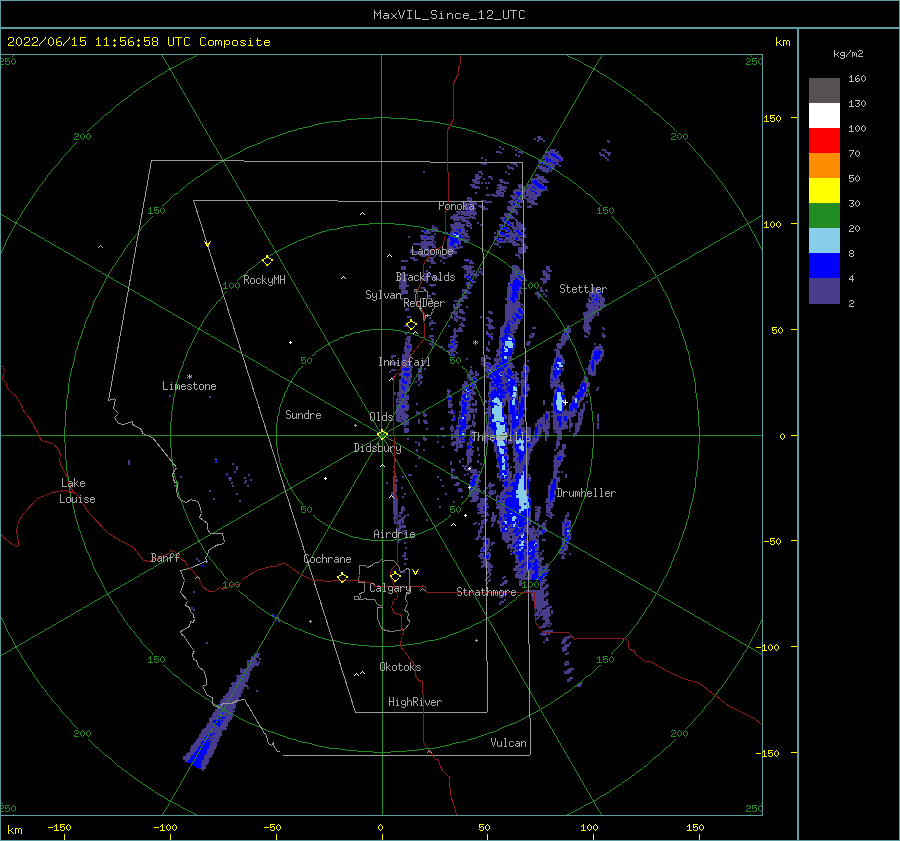Click the -150 tick on the bottom axis
Viewport: 900px width, 841px height.
[59, 828]
